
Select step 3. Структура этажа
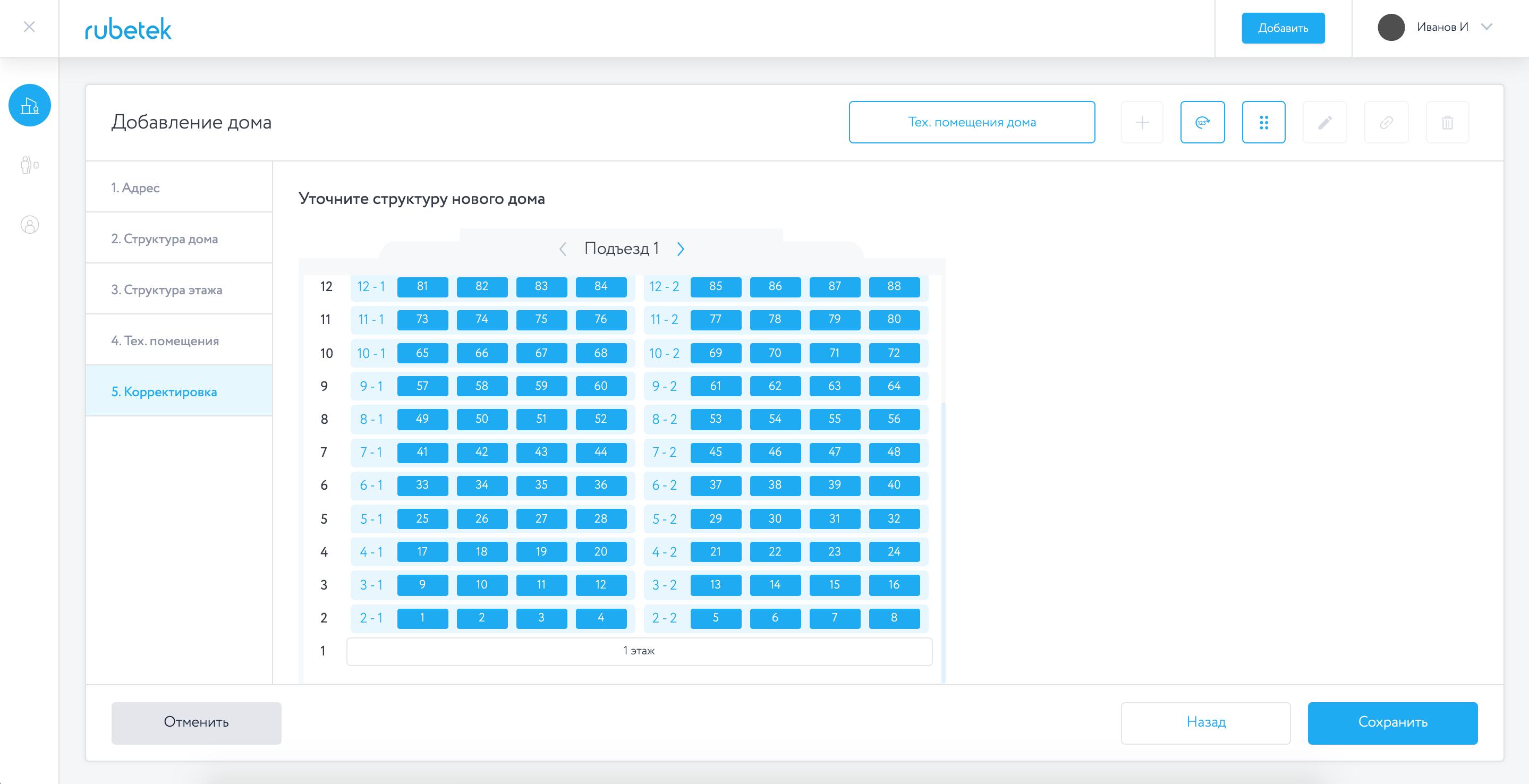pyautogui.click(x=179, y=289)
